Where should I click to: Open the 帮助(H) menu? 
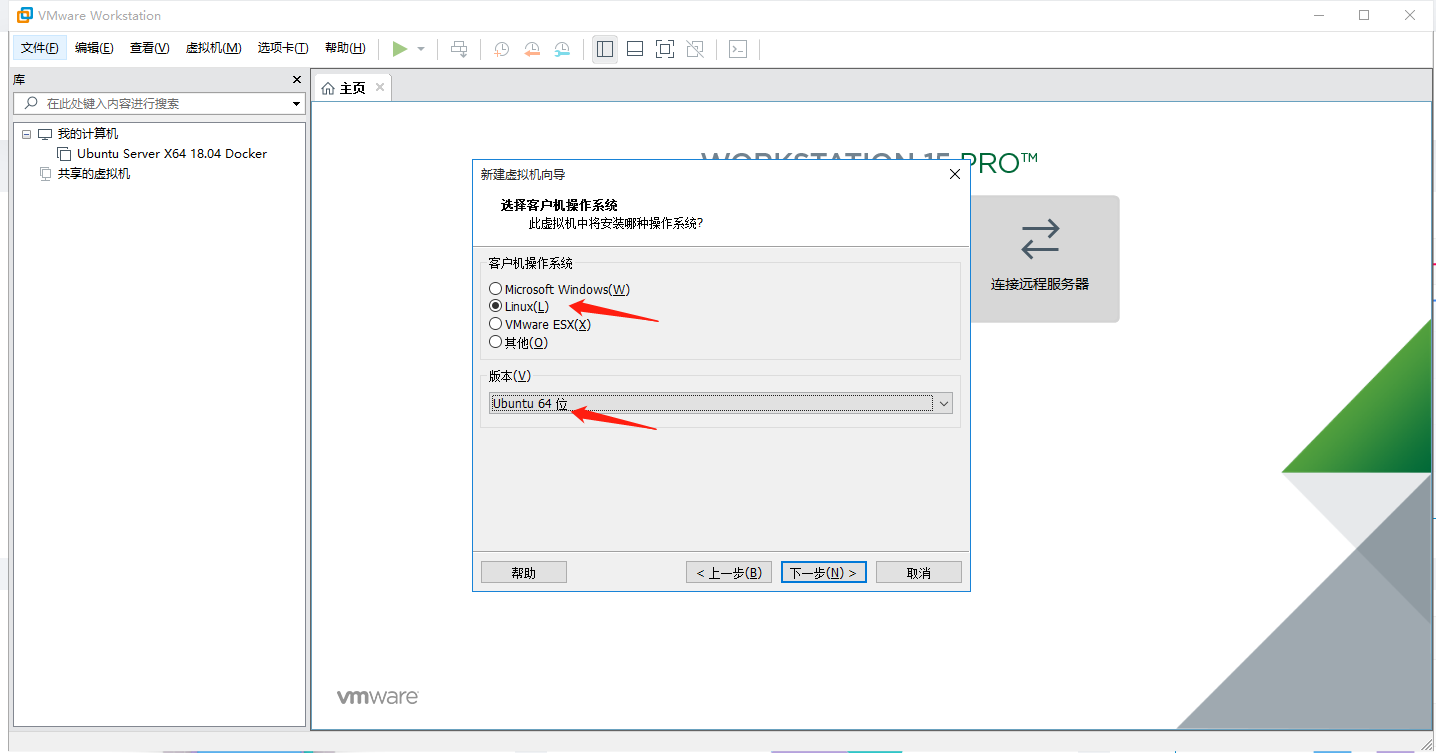pyautogui.click(x=345, y=48)
